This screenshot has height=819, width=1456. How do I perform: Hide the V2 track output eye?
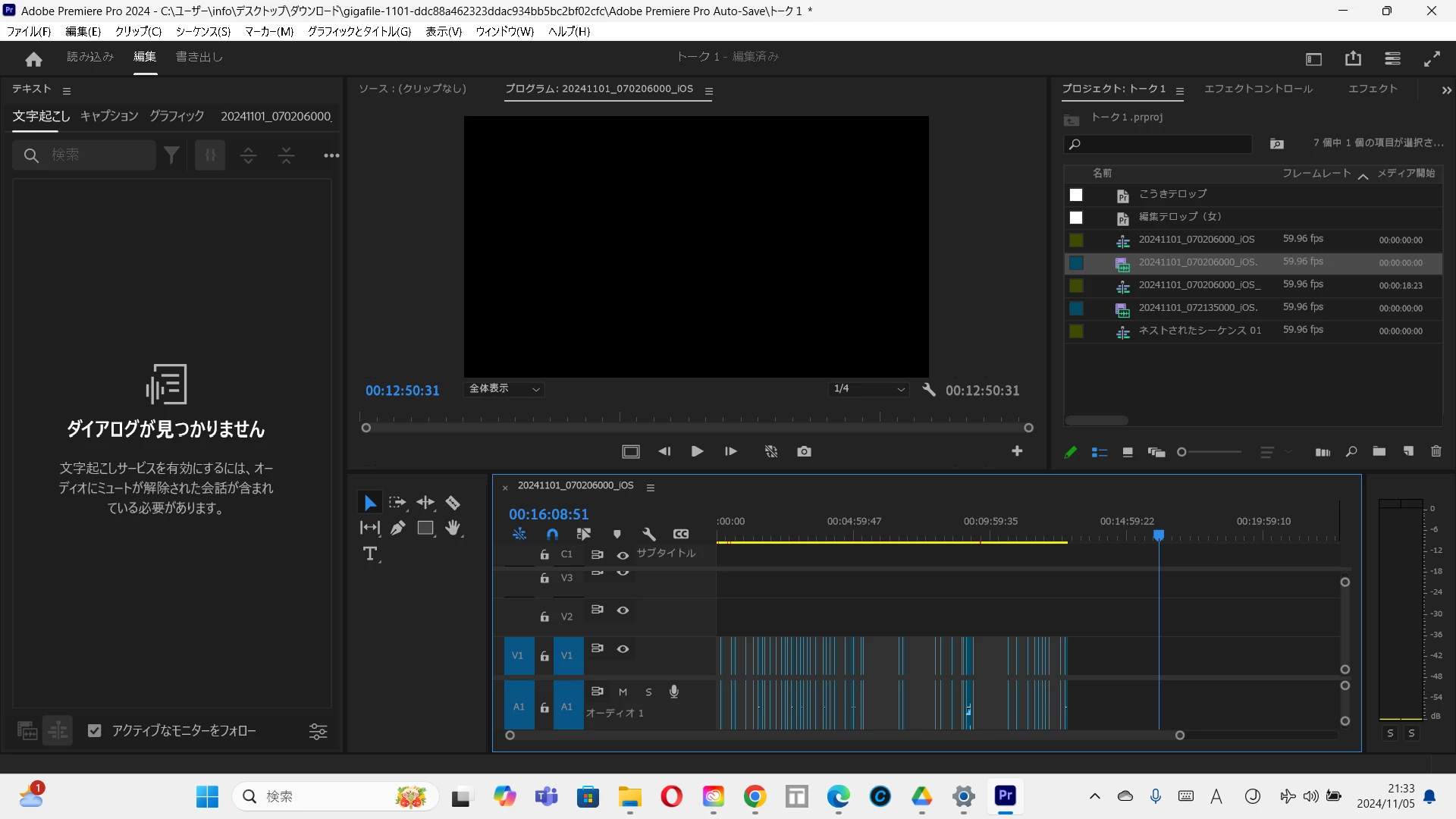[623, 610]
